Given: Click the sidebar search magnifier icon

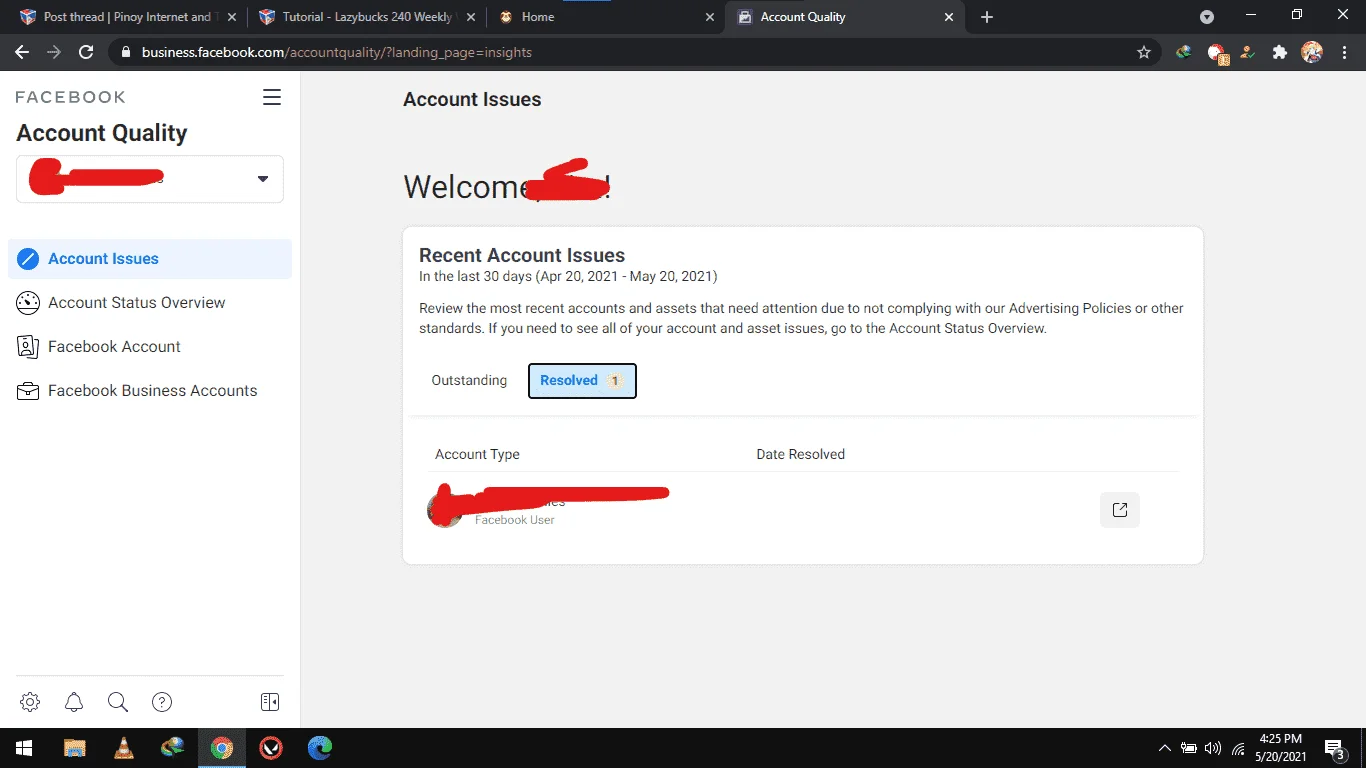Looking at the screenshot, I should coord(118,702).
